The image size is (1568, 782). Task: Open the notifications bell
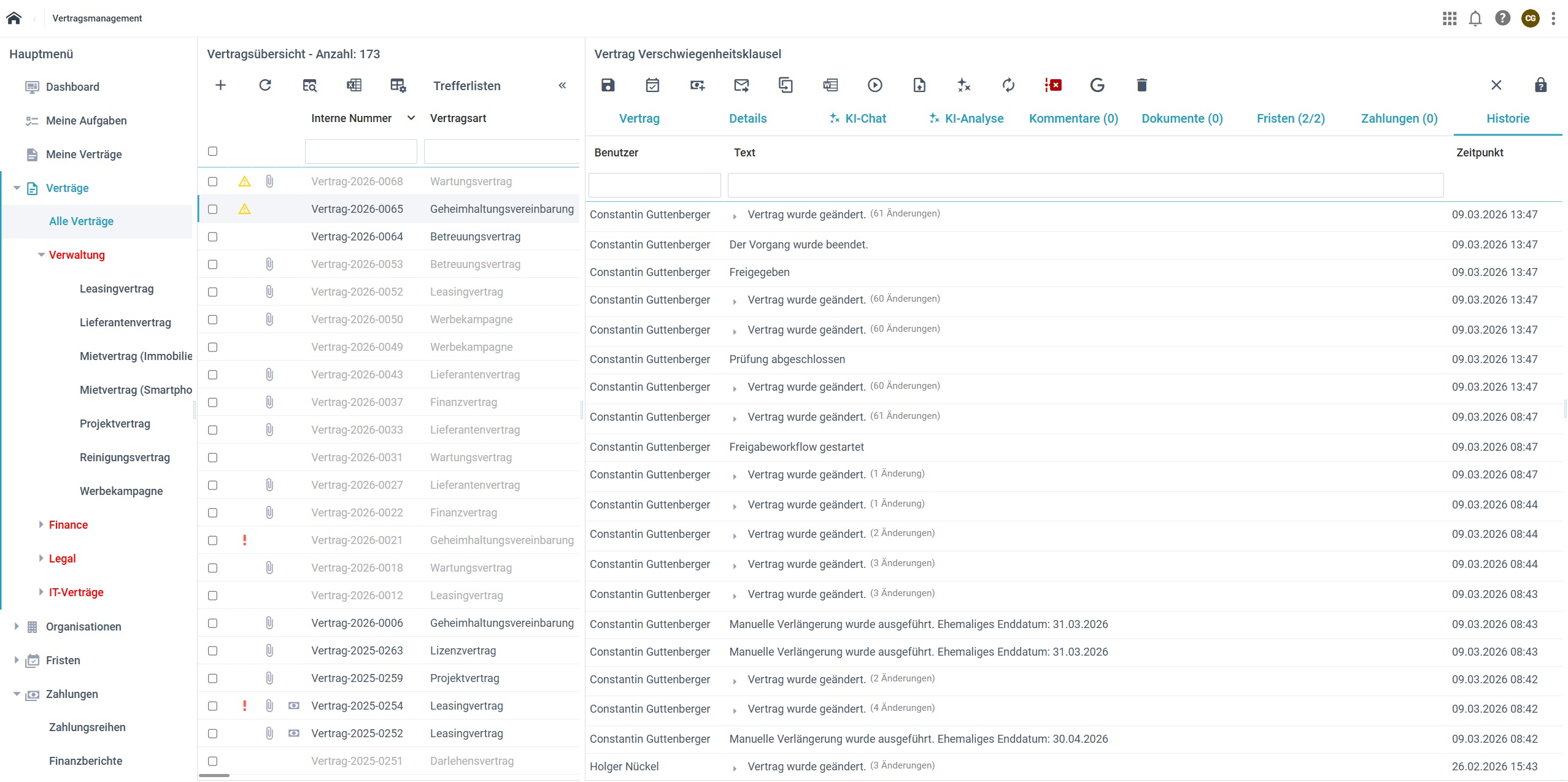[1475, 18]
